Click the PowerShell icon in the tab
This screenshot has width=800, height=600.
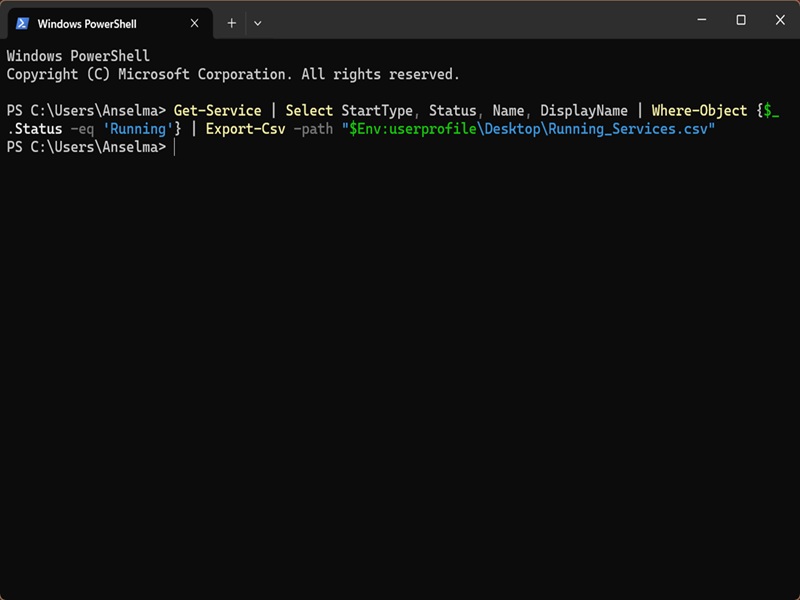(x=22, y=23)
